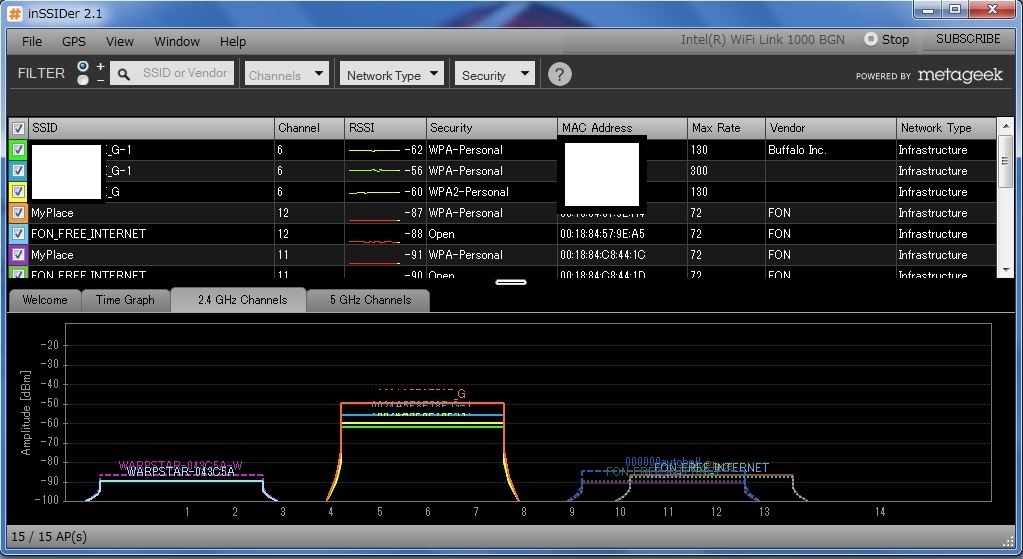Uncheck the orange MyPlace channel 12 checkbox
Viewport: 1023px width, 559px height.
(18, 213)
